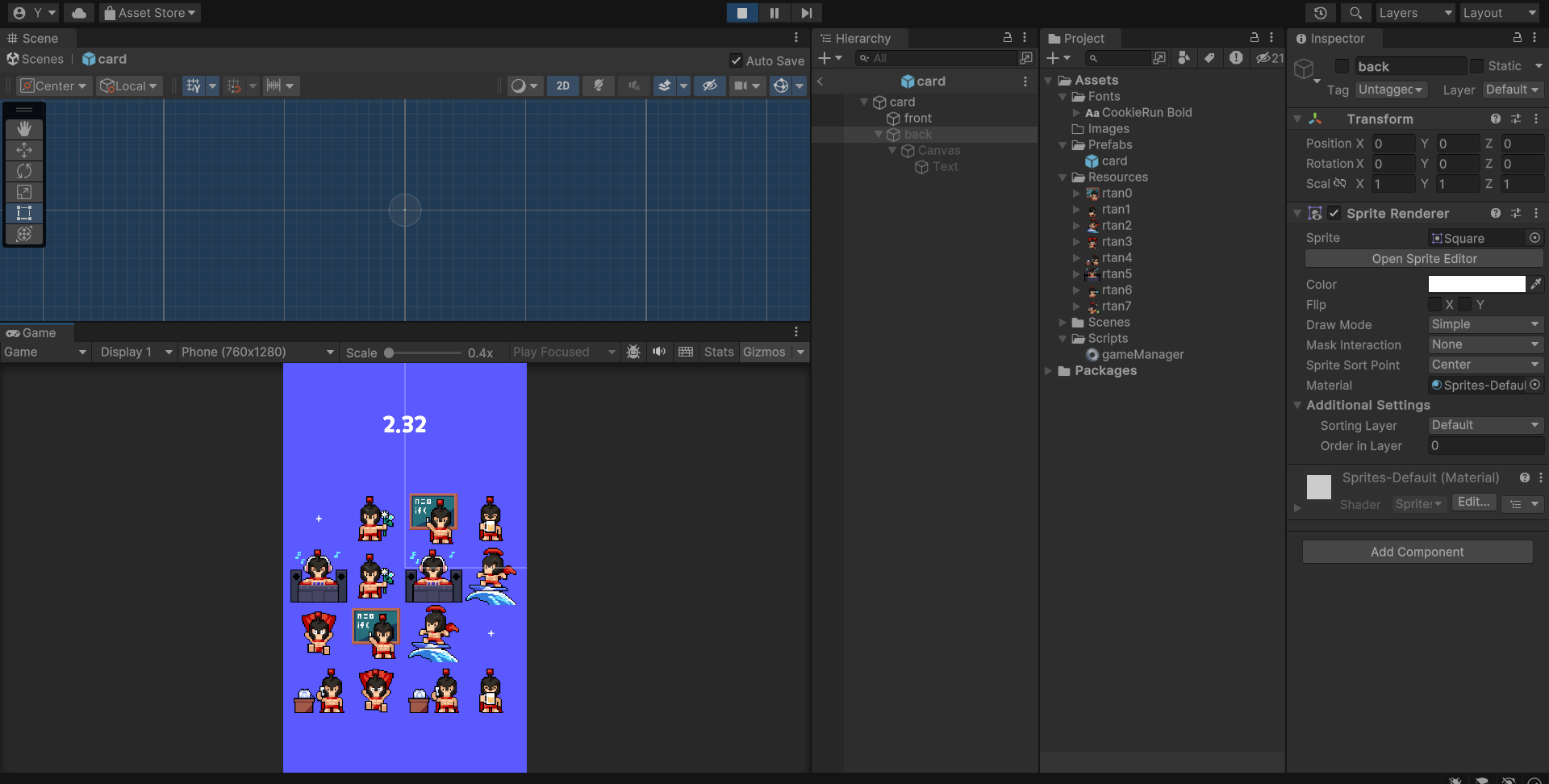Open the cloud services icon
The height and width of the screenshot is (784, 1549).
[78, 13]
